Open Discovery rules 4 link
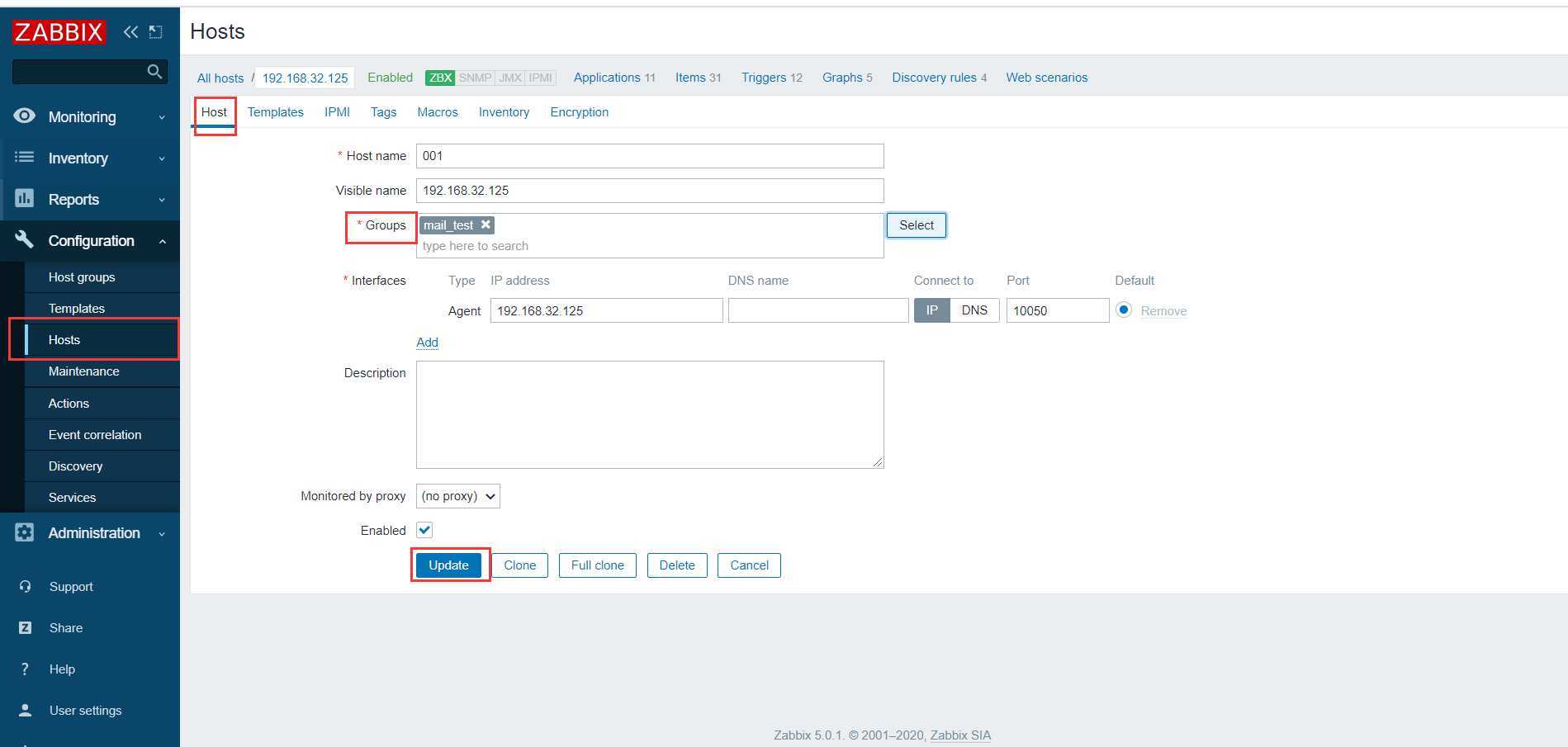1568x747 pixels. [940, 78]
